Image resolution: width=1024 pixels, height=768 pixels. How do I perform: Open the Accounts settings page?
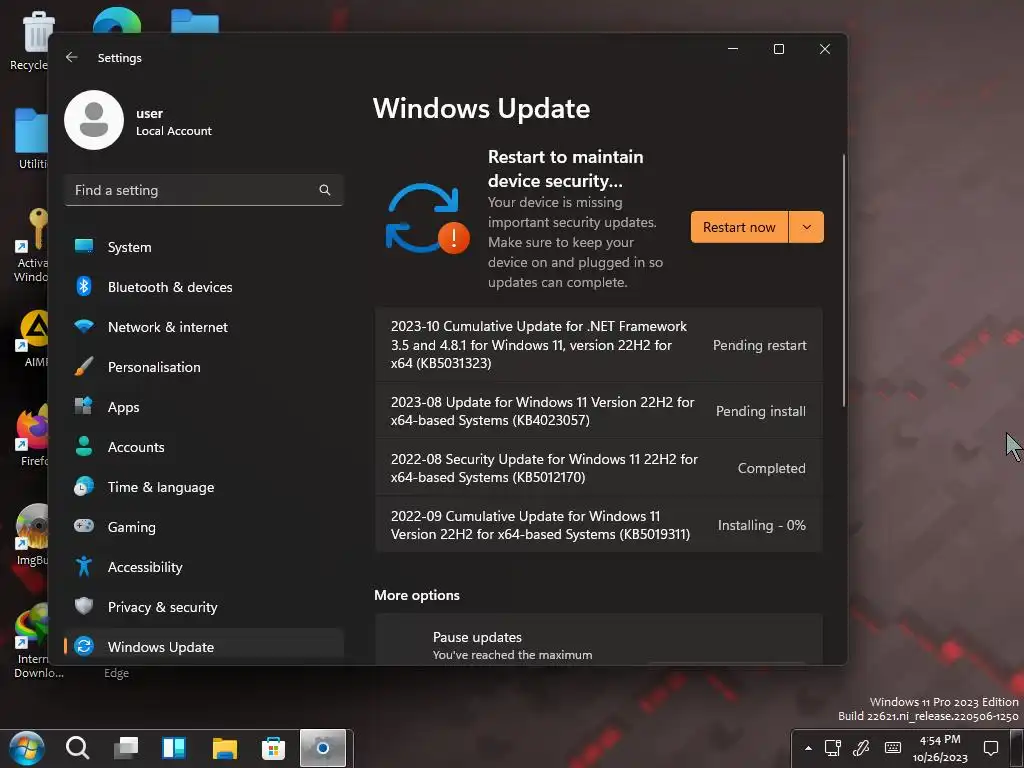204,447
